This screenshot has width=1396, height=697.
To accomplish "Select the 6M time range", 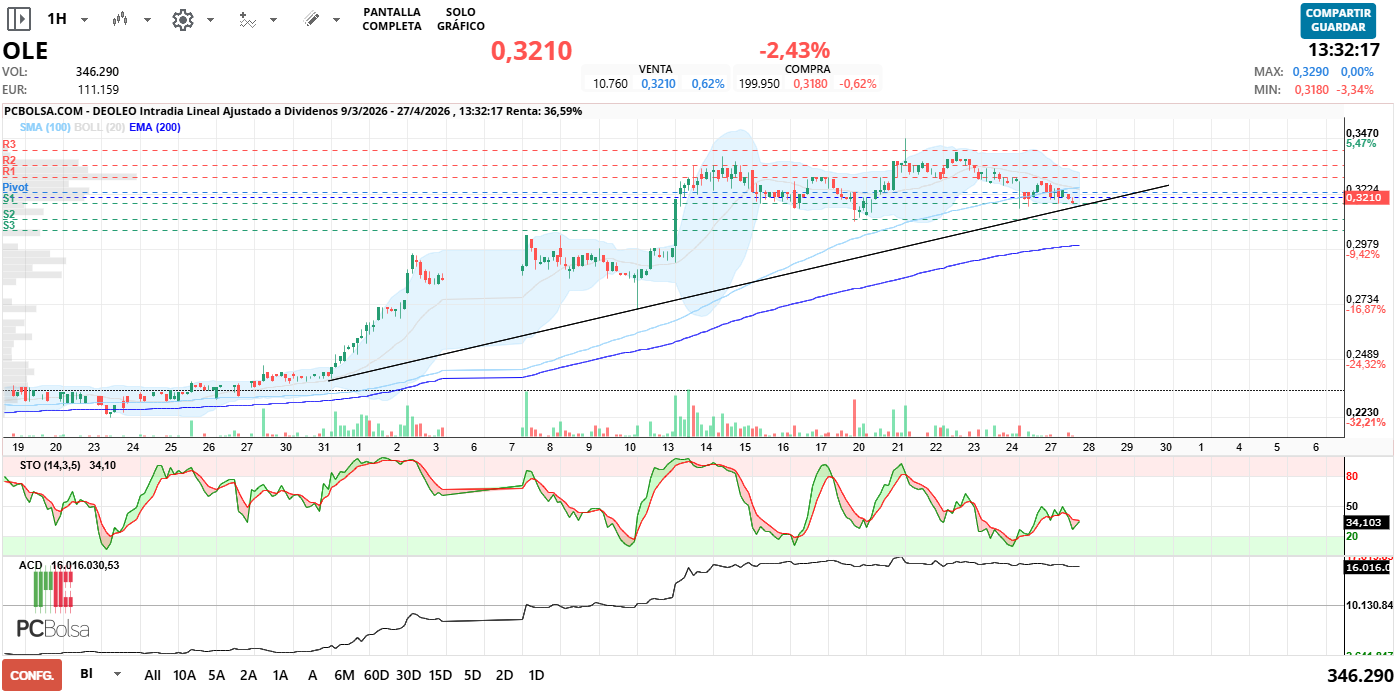I will (x=344, y=675).
